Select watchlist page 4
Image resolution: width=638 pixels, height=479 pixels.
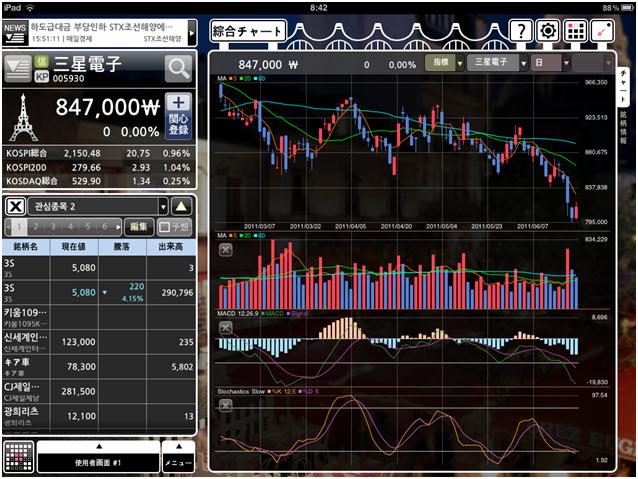click(70, 227)
